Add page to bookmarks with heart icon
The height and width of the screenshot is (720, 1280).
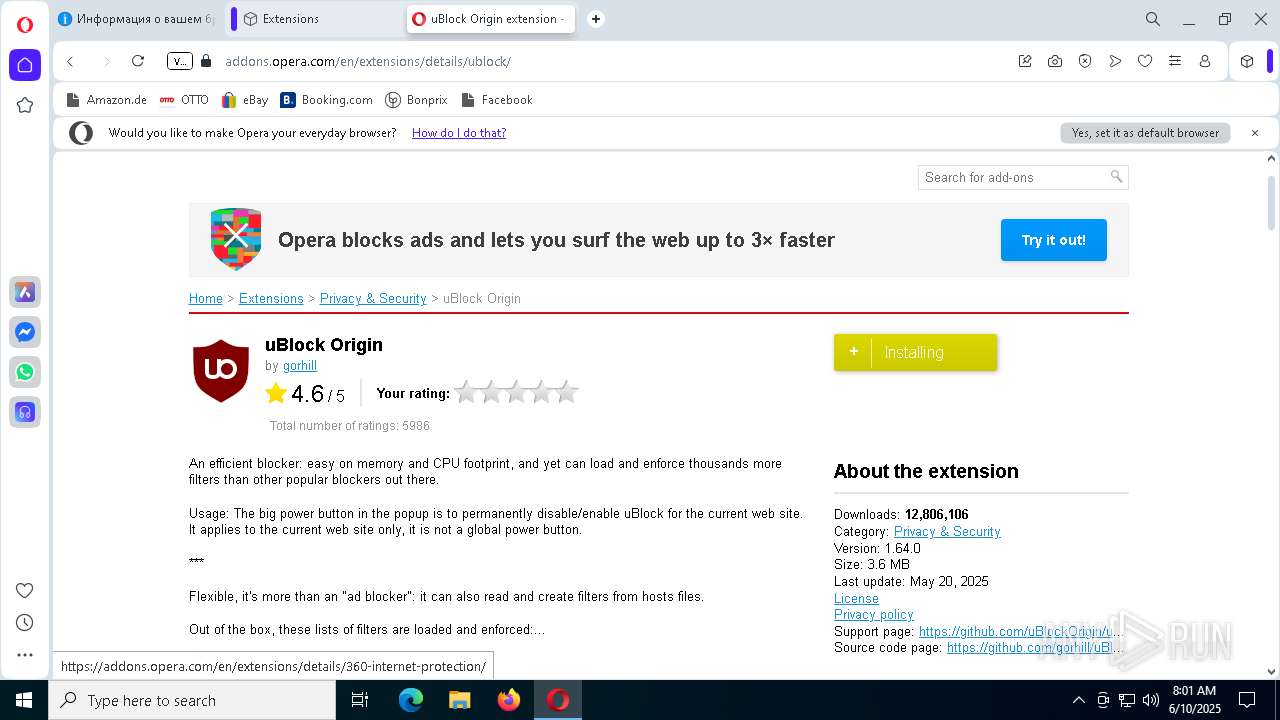coord(1145,61)
